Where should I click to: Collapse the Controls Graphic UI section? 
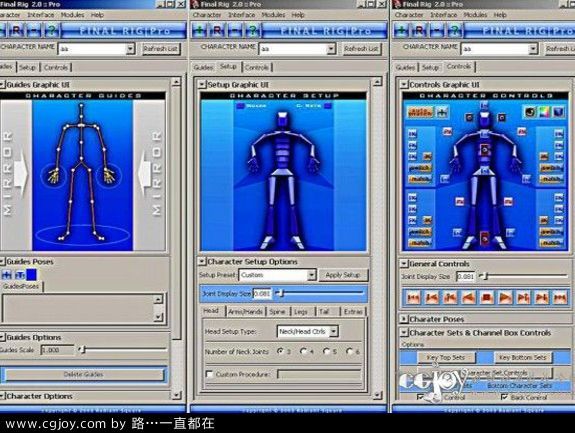[403, 85]
